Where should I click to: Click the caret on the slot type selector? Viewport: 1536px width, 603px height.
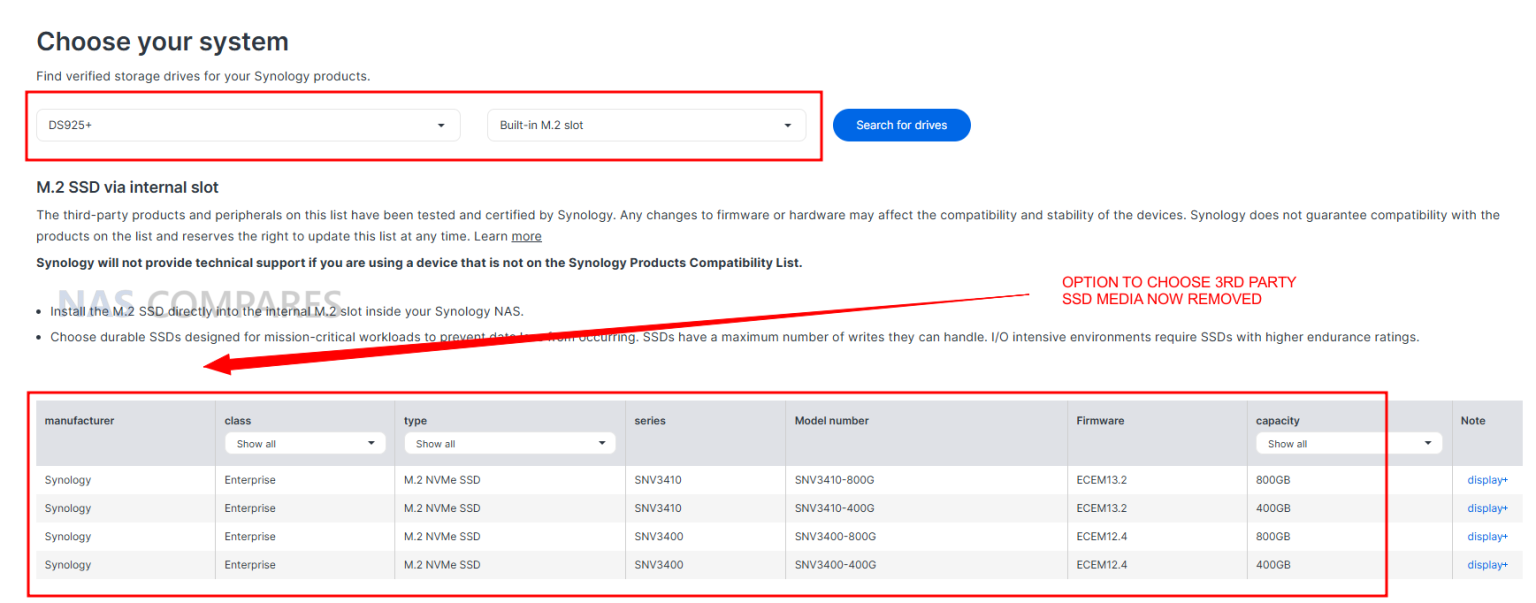tap(786, 124)
